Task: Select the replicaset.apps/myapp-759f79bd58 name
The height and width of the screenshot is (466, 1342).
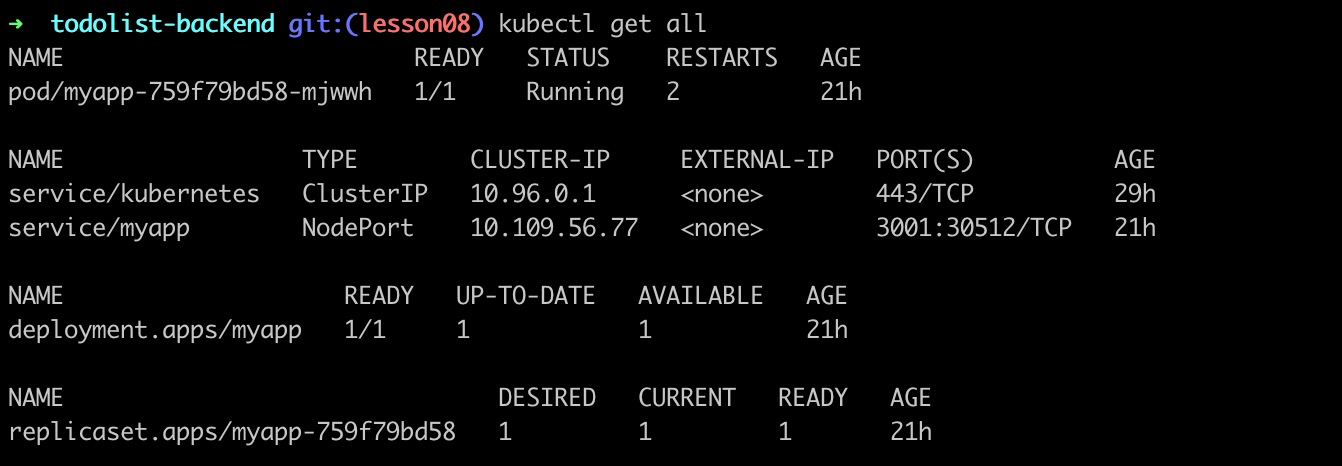Action: pyautogui.click(x=232, y=432)
